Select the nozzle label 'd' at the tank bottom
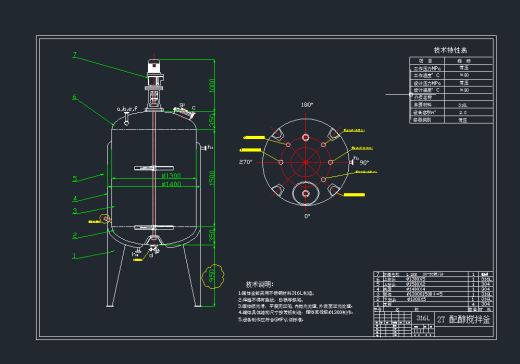 pos(151,255)
